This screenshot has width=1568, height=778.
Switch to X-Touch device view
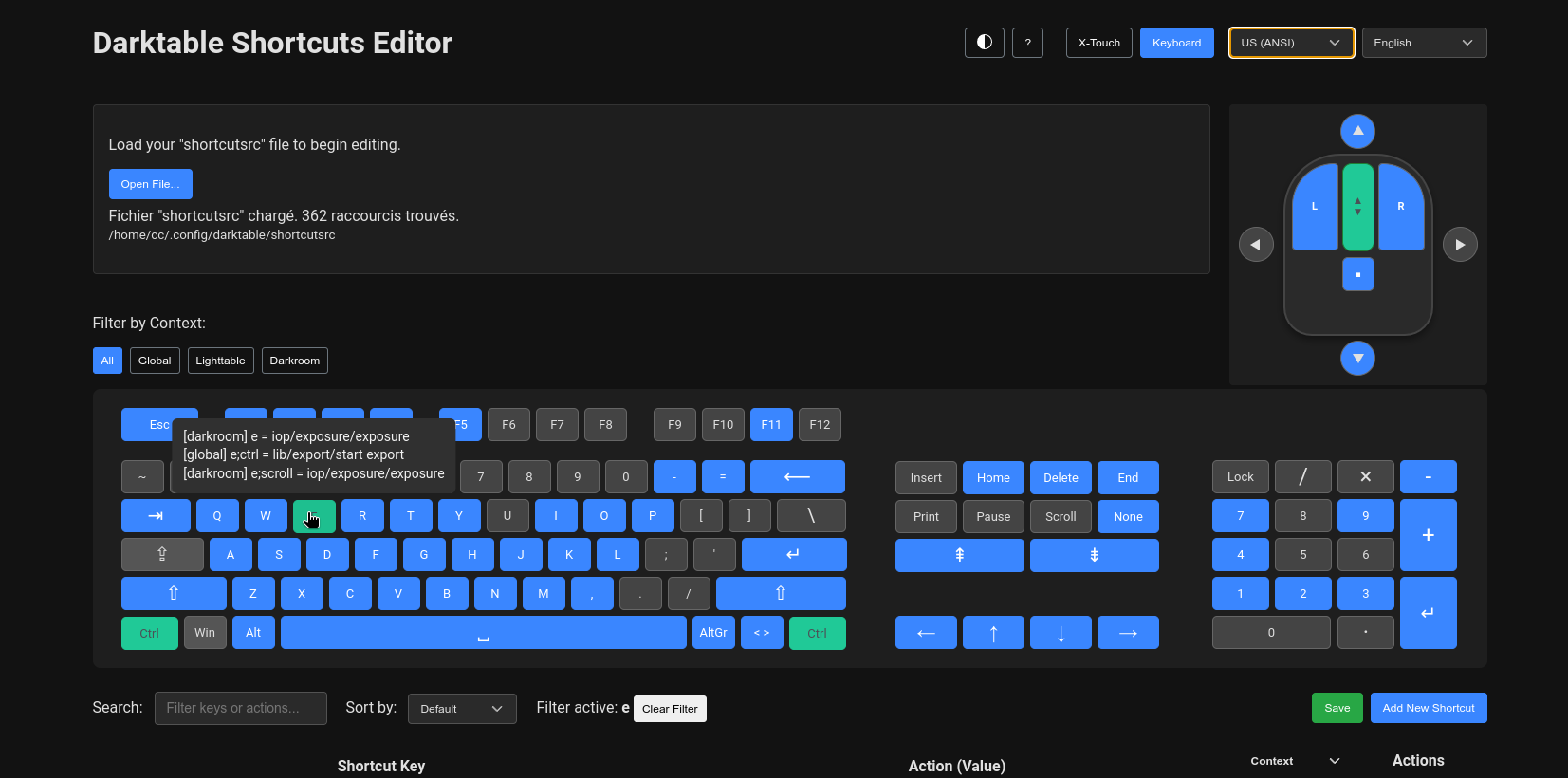coord(1098,43)
